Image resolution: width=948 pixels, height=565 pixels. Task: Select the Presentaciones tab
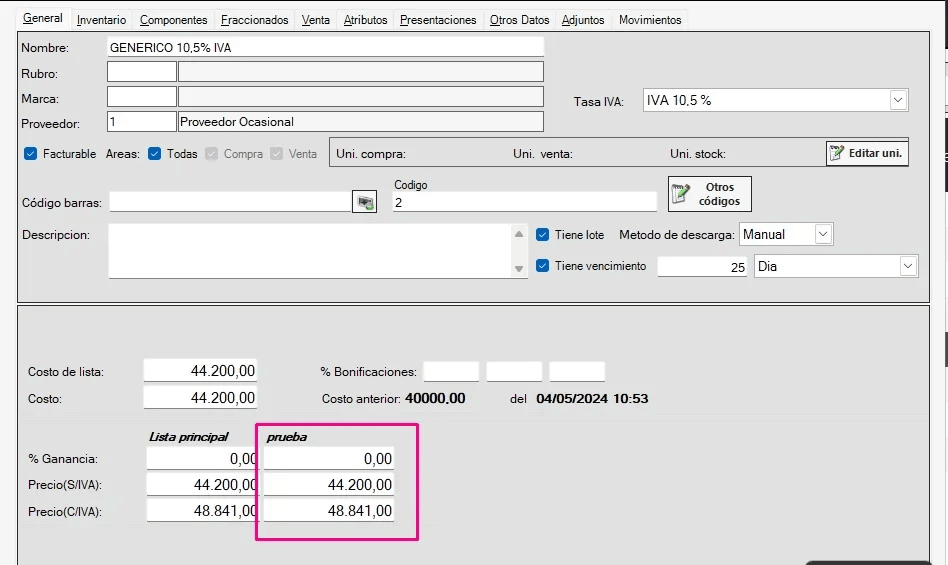(438, 20)
